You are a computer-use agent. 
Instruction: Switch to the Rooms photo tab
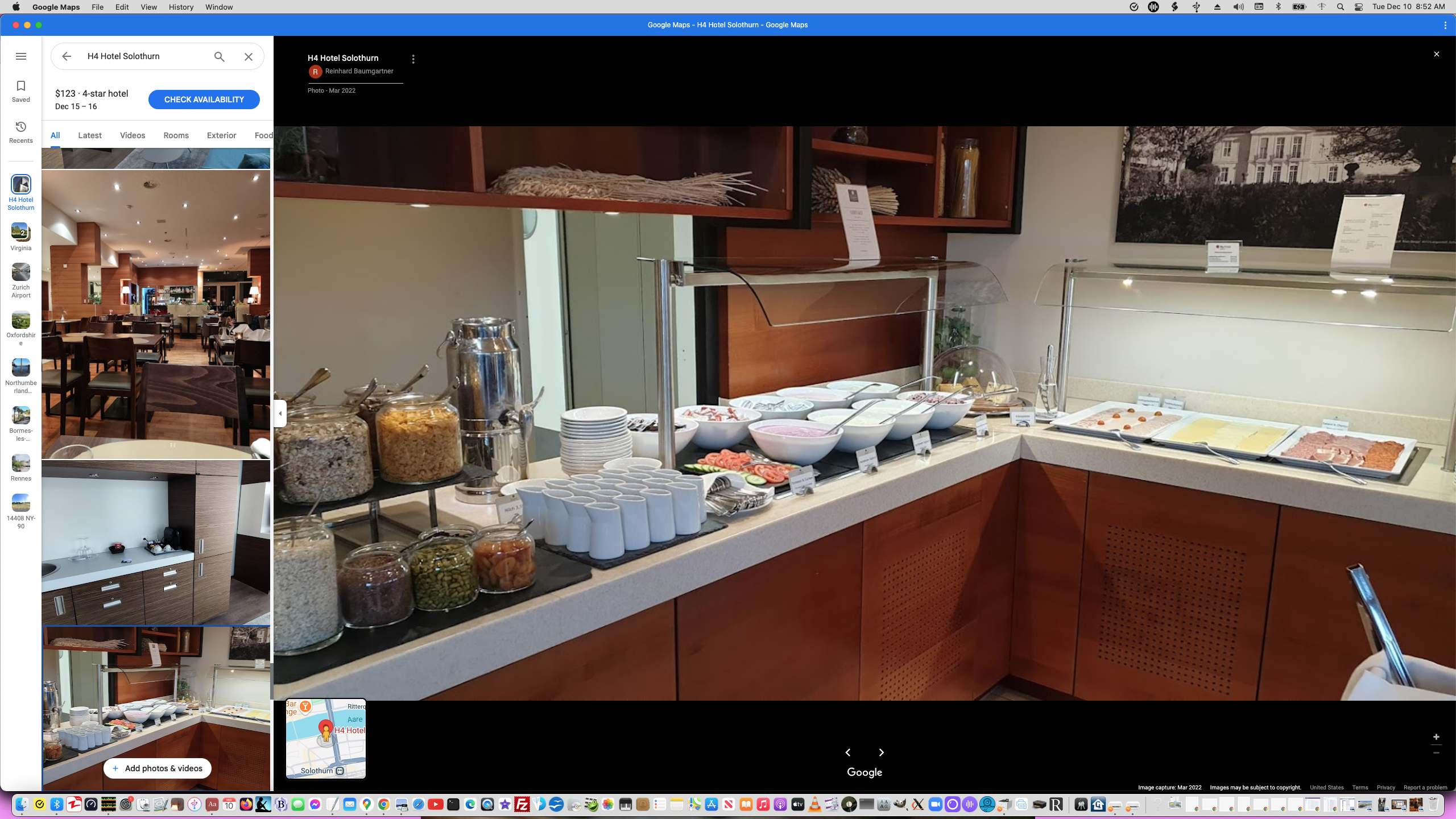[176, 135]
